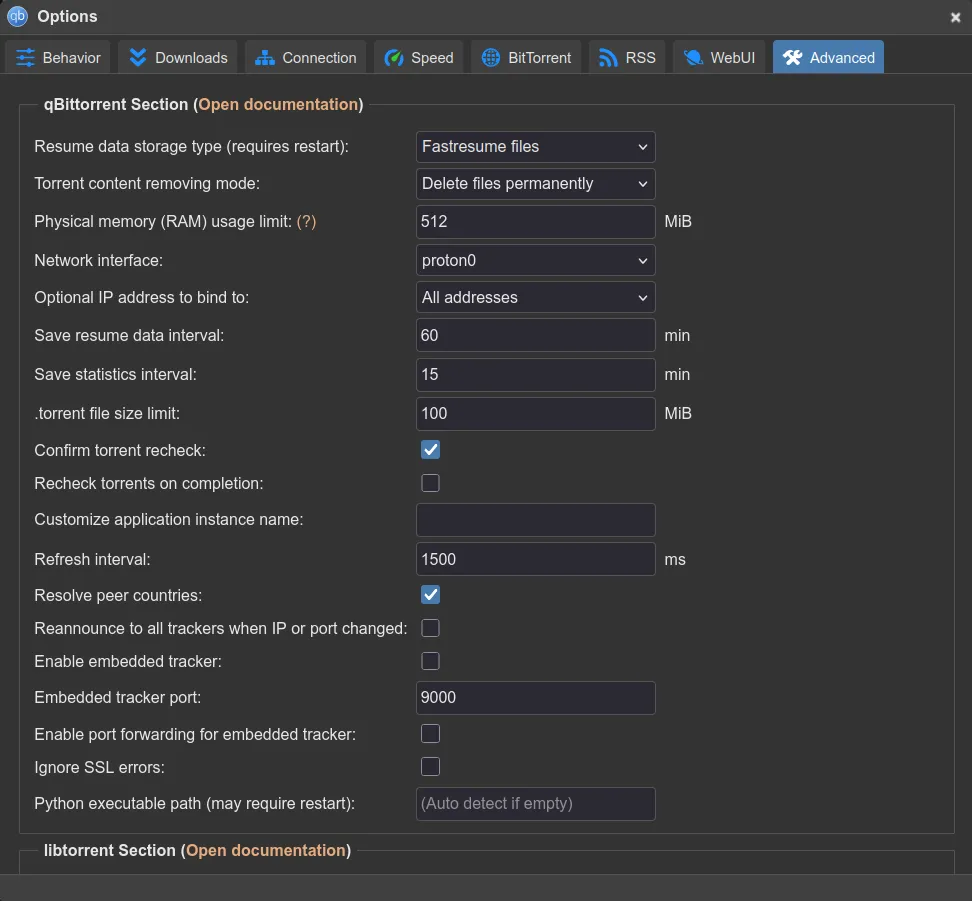
Task: Open the Downloads tab
Action: point(178,58)
